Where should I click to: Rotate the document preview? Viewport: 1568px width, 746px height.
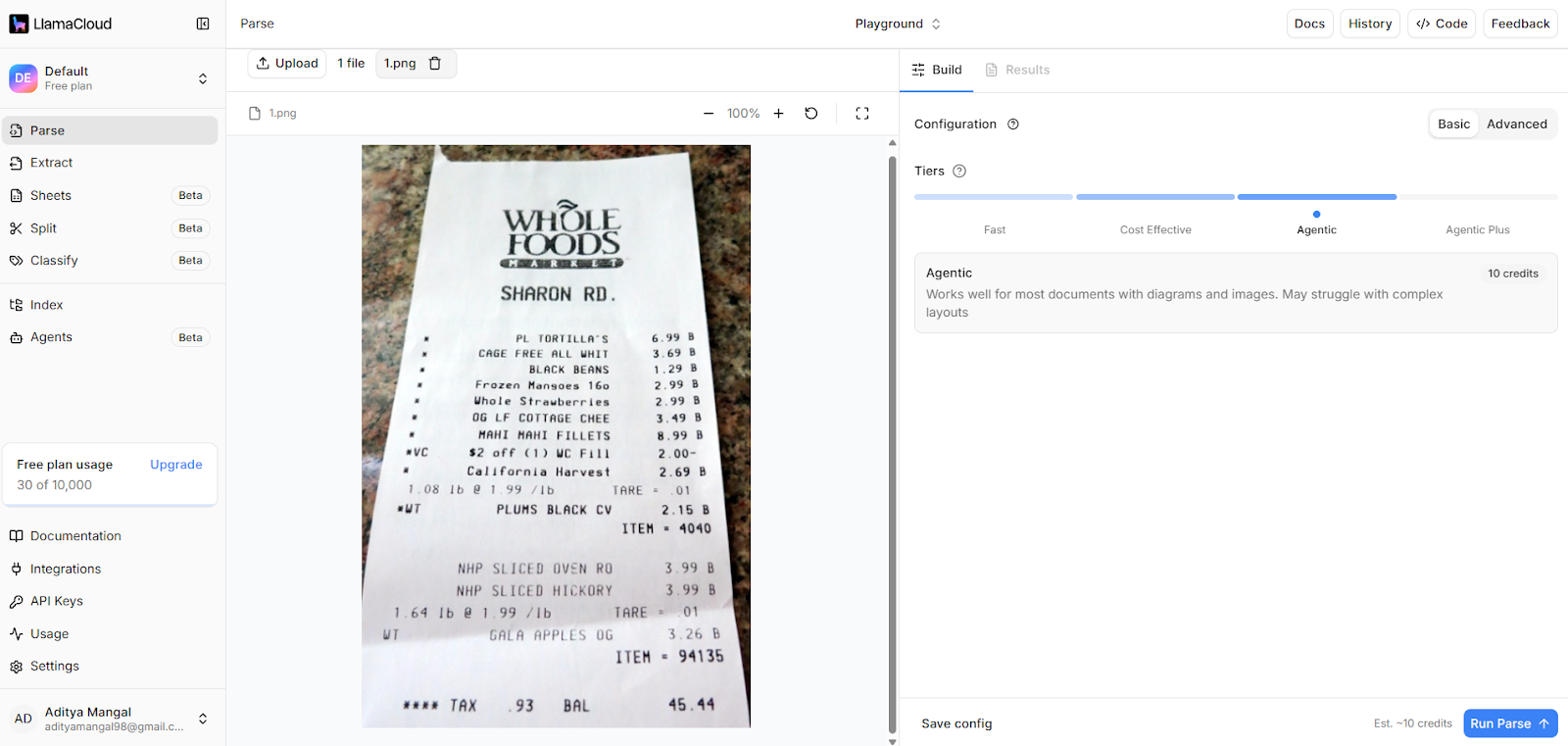811,114
